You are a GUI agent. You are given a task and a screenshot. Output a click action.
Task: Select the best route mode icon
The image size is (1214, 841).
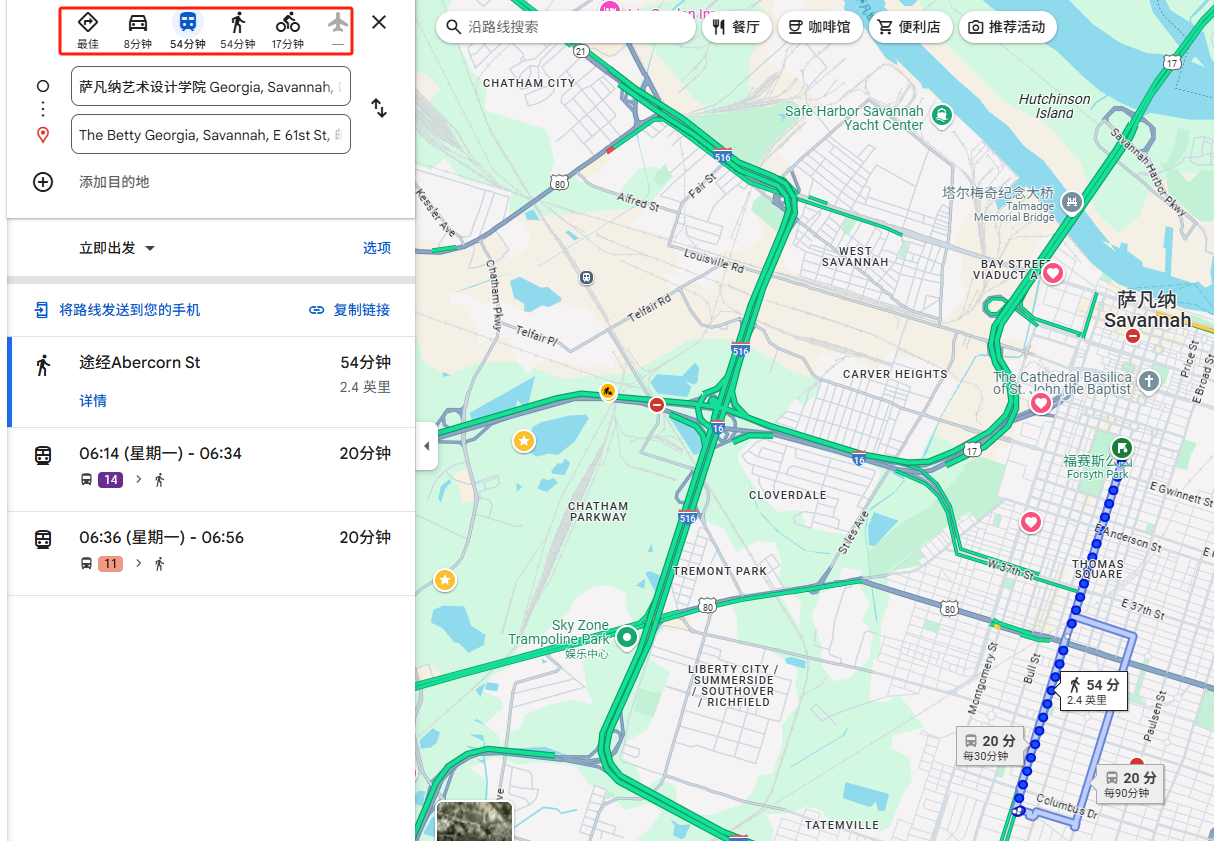(88, 23)
